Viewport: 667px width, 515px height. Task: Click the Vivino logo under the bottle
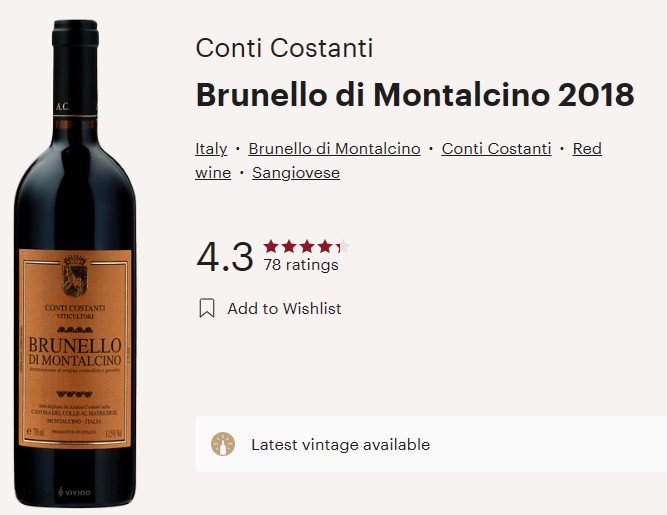(x=74, y=492)
